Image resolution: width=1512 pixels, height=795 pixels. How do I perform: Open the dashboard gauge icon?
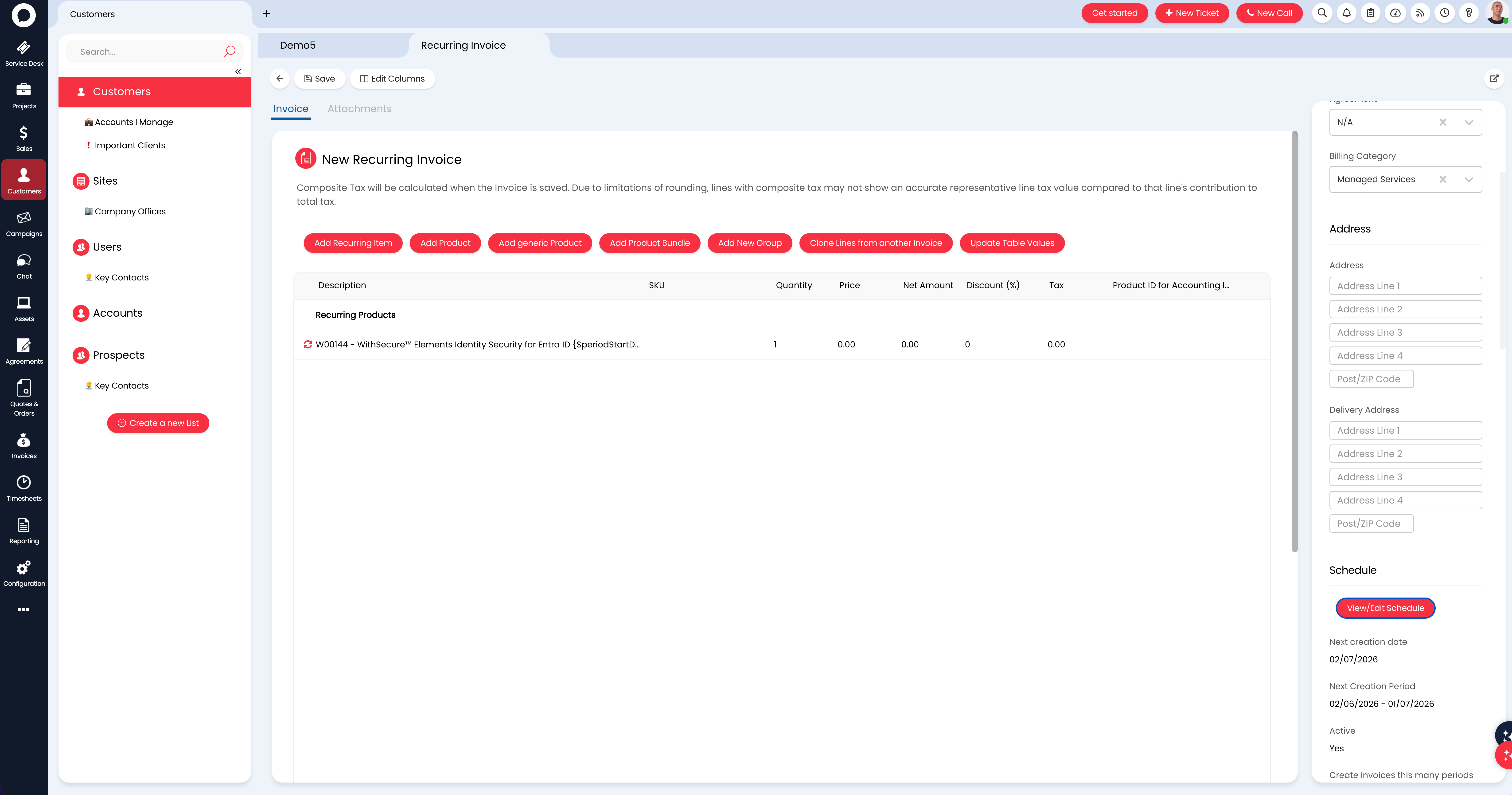pyautogui.click(x=1395, y=13)
